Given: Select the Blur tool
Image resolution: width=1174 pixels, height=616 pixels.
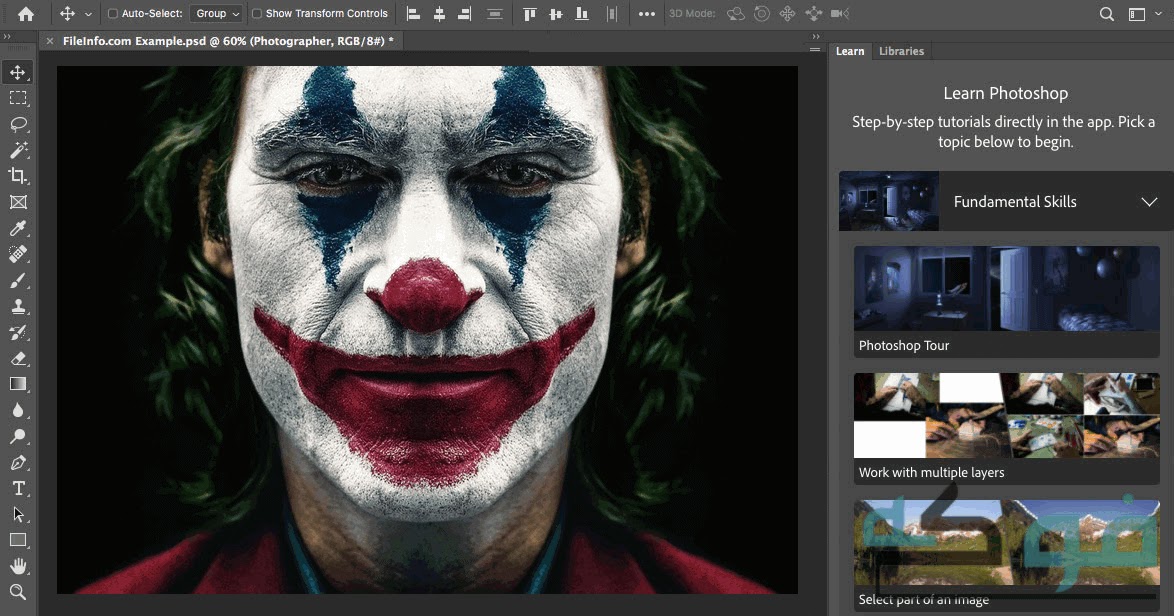Looking at the screenshot, I should click(x=18, y=410).
